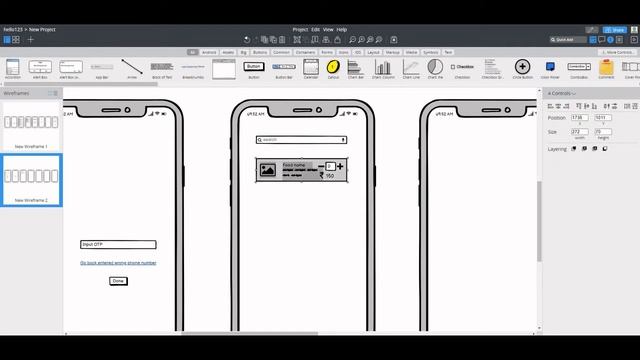This screenshot has width=640, height=360.
Task: Insert the Accordion control
Action: pos(13,69)
